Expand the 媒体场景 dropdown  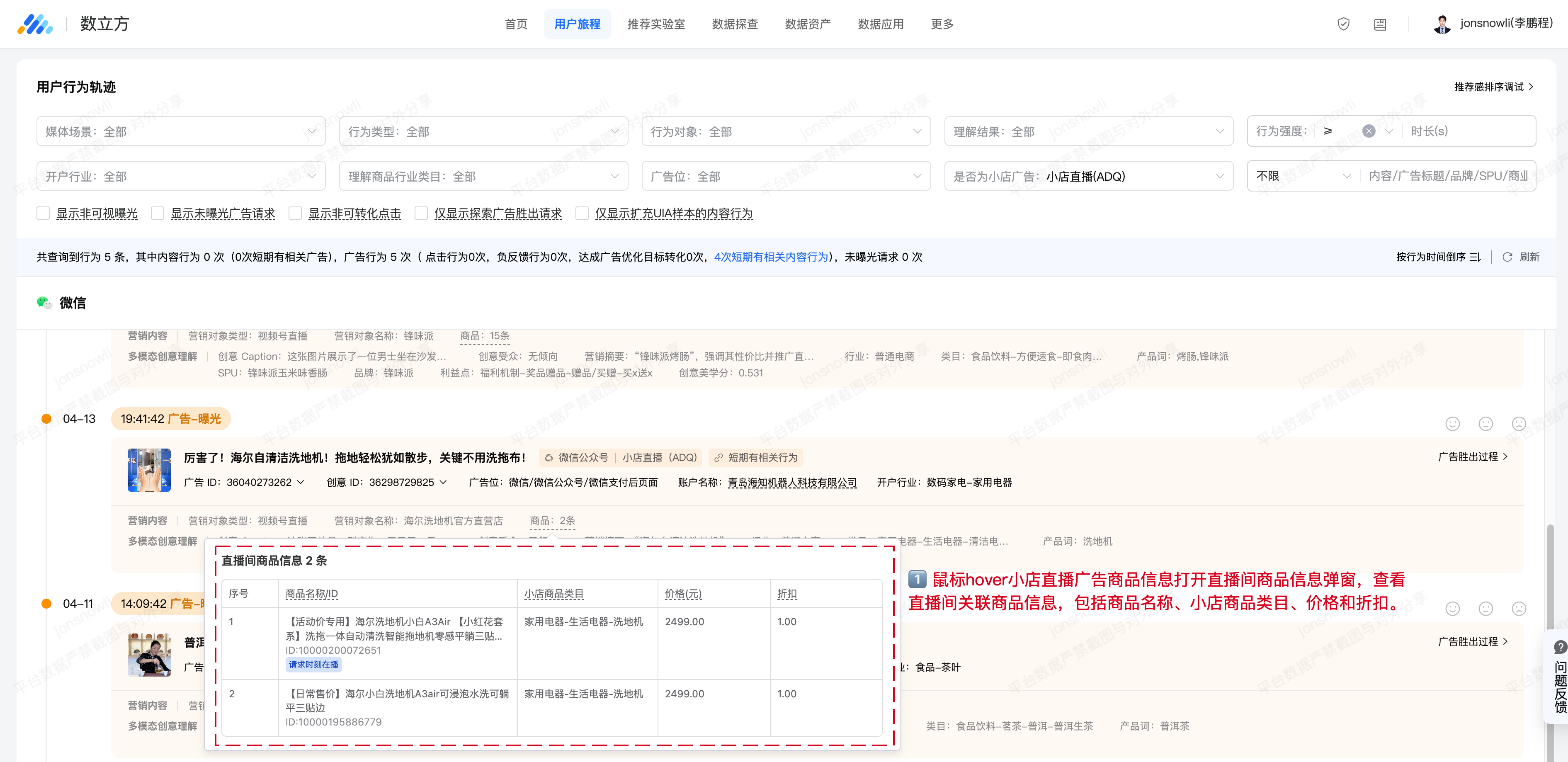tap(181, 131)
